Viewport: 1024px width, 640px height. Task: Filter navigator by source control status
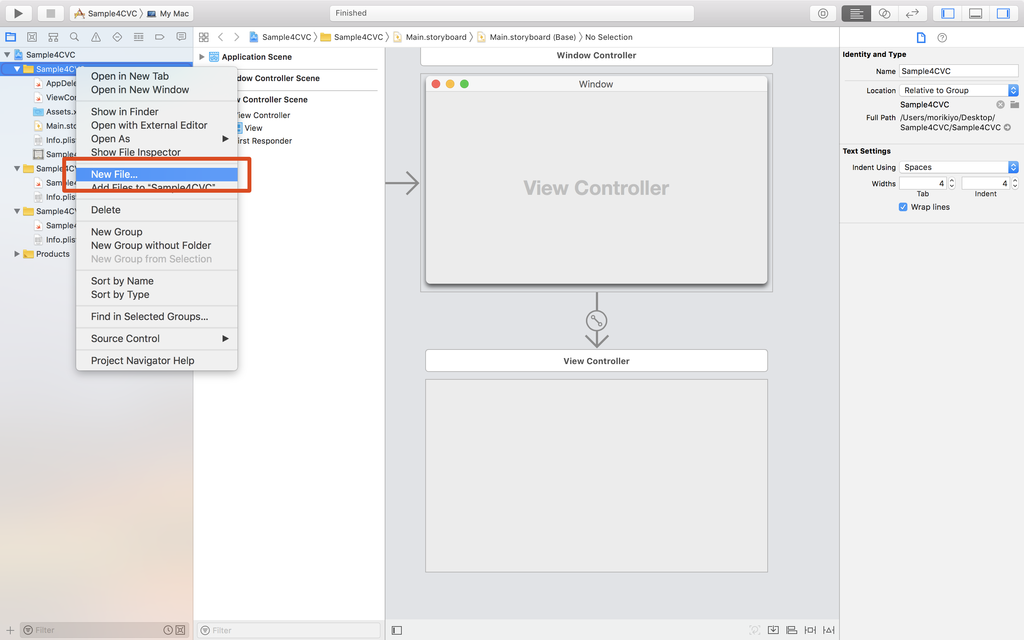pyautogui.click(x=180, y=630)
